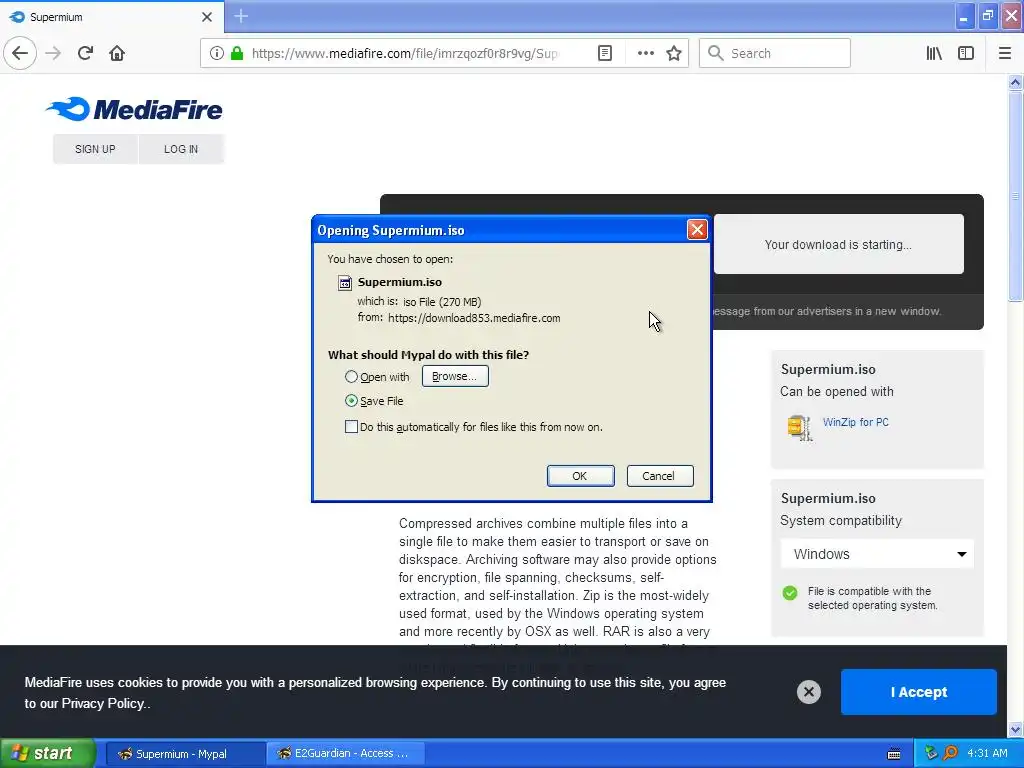Click System compatibility heading text
This screenshot has width=1024, height=768.
click(x=840, y=520)
